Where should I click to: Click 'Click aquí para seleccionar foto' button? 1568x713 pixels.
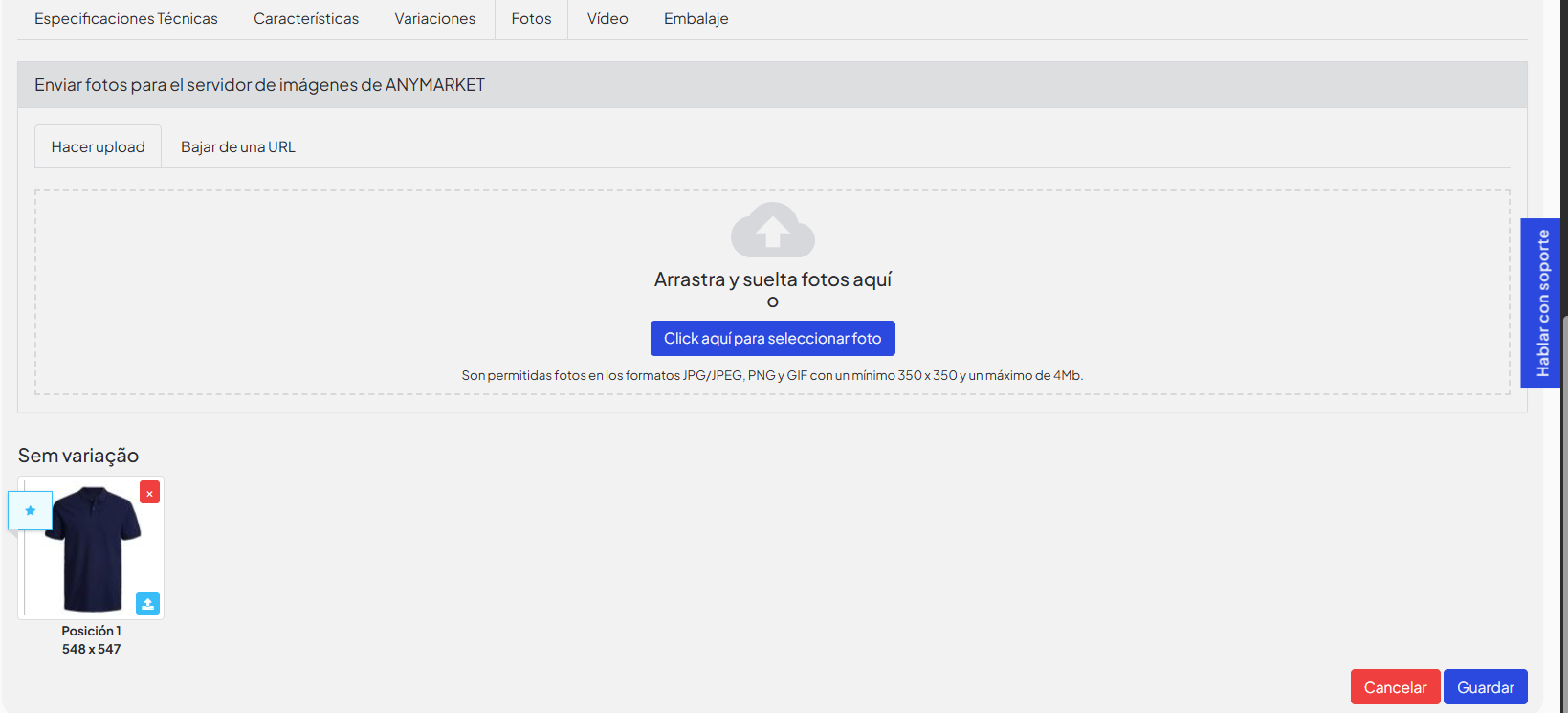[x=773, y=339]
